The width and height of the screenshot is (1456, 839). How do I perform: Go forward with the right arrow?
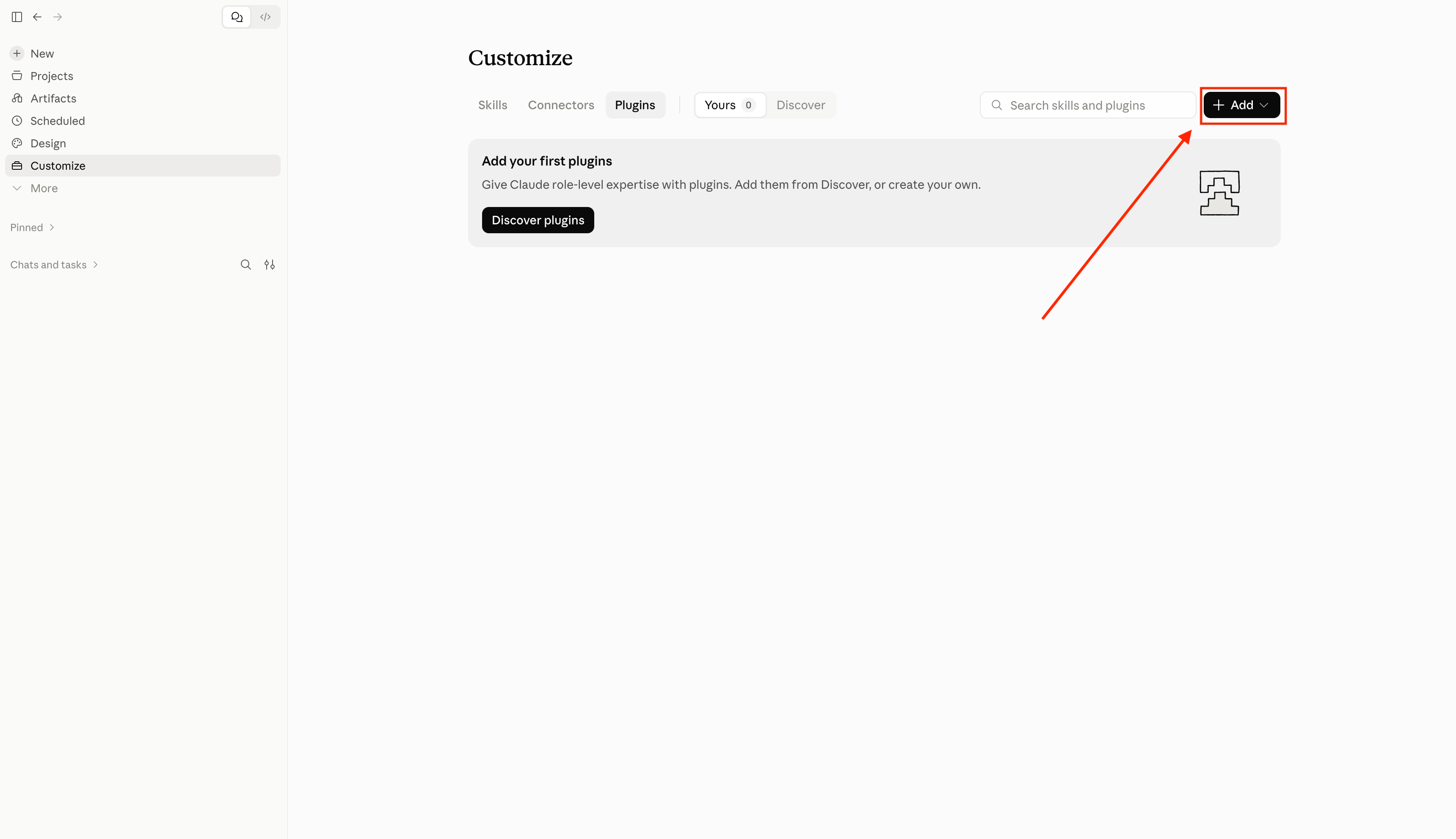click(x=58, y=17)
